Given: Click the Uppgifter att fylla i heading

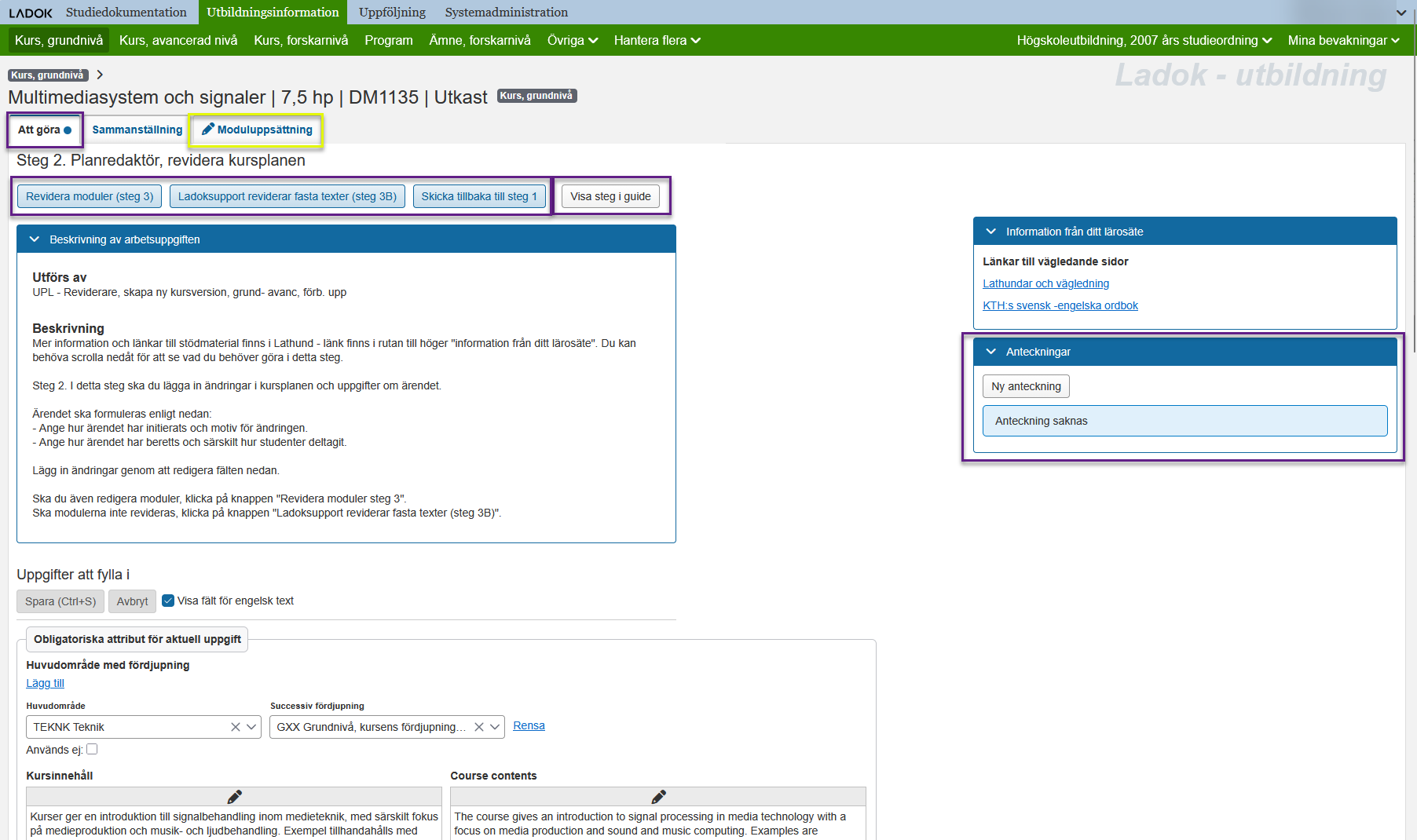Looking at the screenshot, I should [73, 575].
